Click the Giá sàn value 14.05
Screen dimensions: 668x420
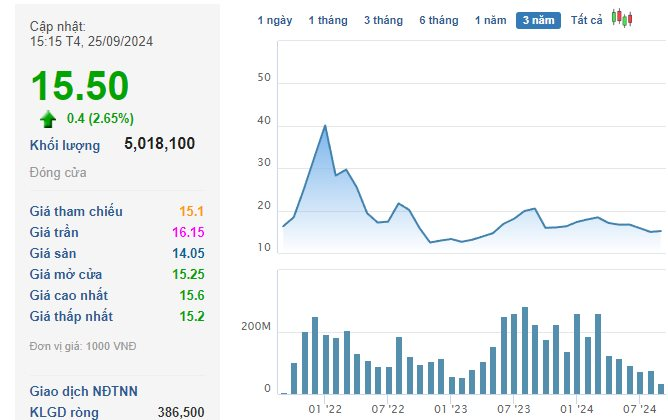click(187, 253)
